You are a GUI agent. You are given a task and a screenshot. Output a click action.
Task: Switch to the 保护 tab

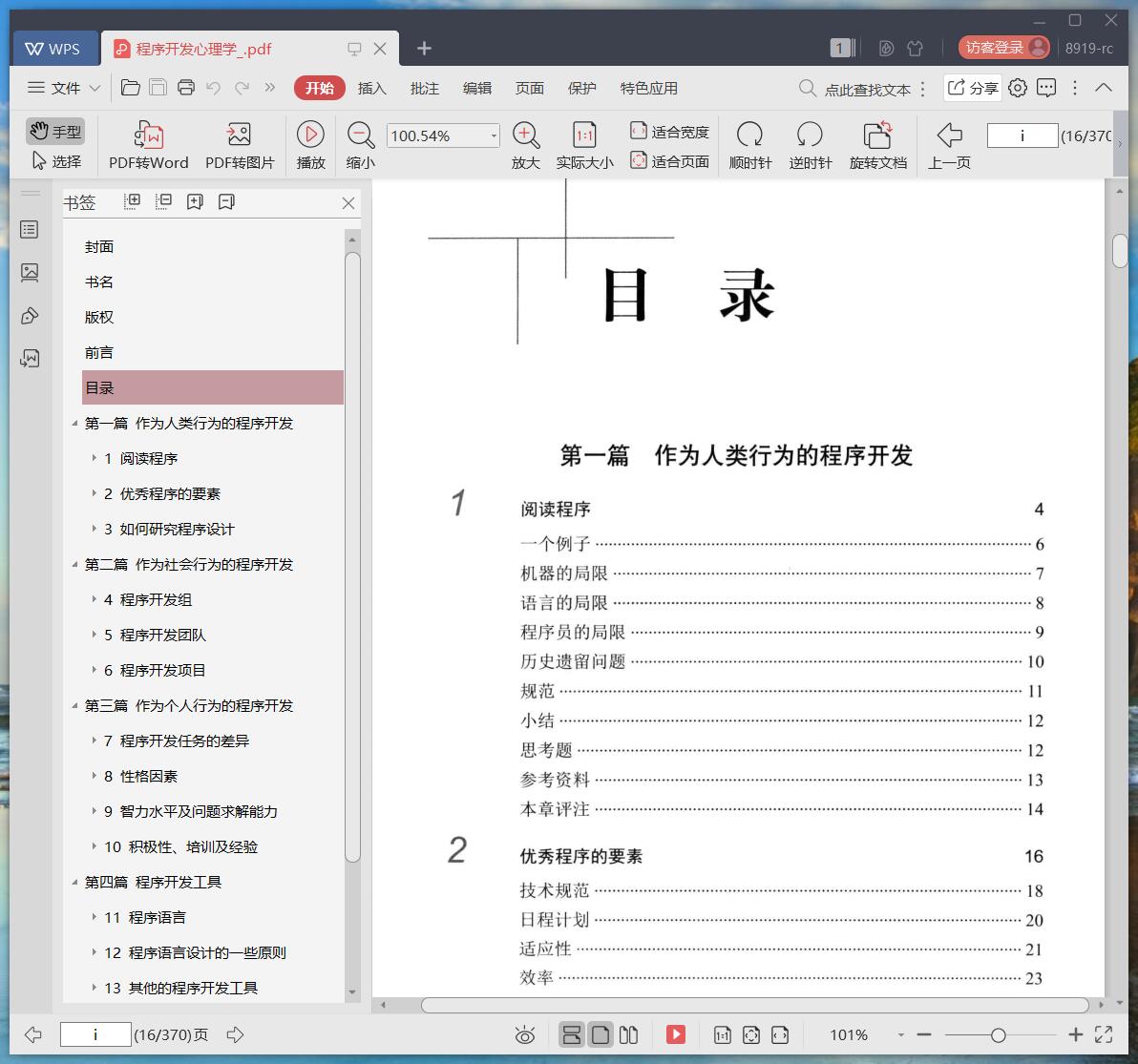pyautogui.click(x=582, y=89)
